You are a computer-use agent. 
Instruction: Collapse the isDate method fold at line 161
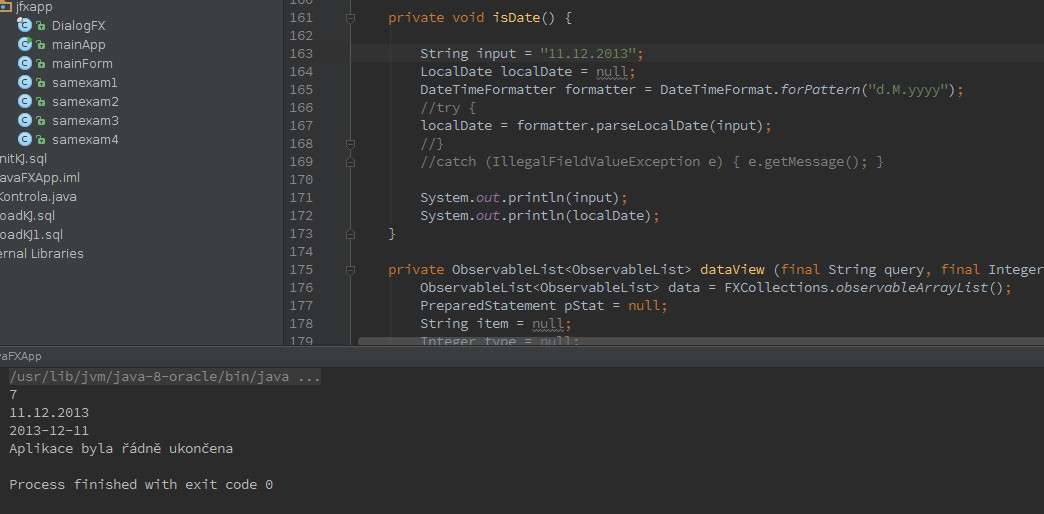pos(350,18)
